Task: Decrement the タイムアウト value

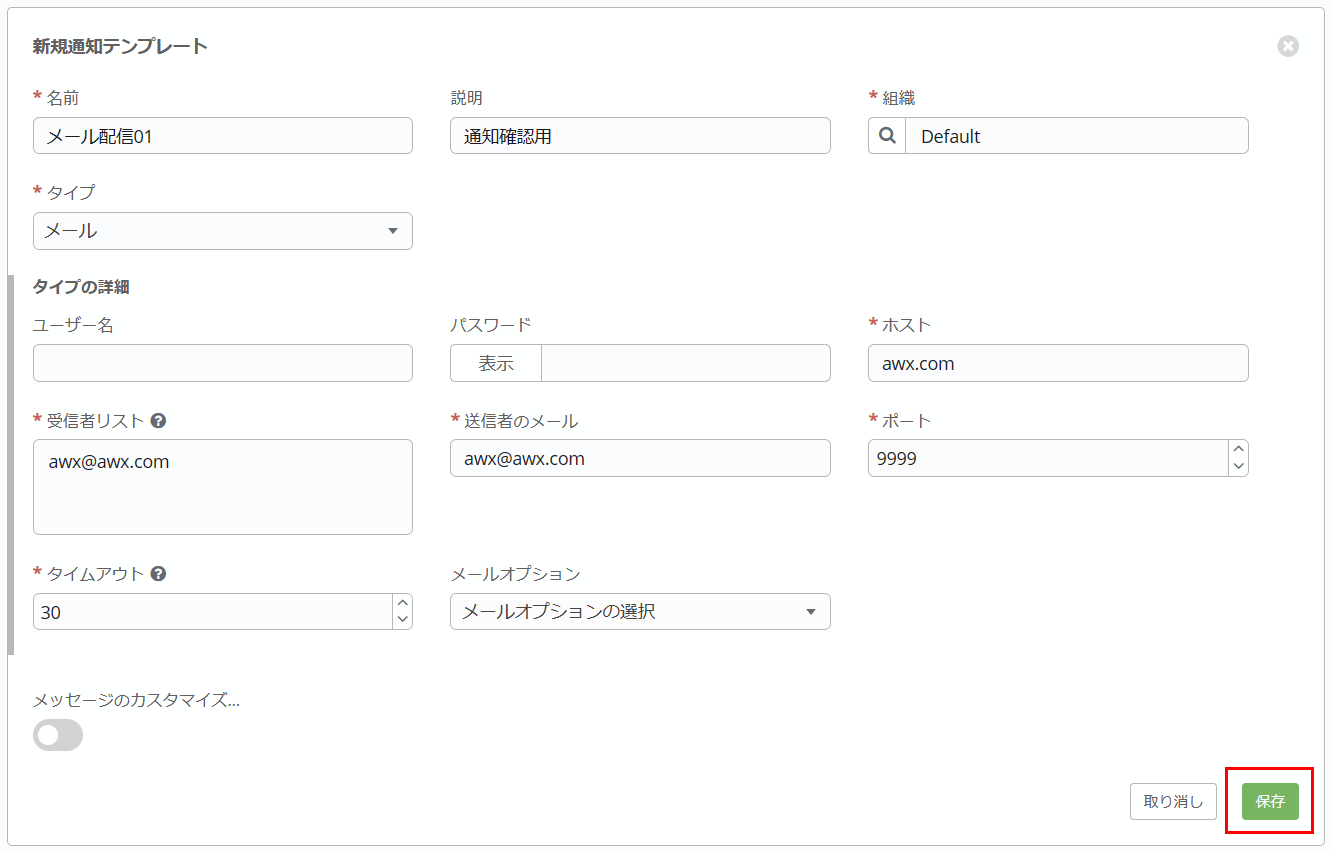Action: [x=403, y=618]
